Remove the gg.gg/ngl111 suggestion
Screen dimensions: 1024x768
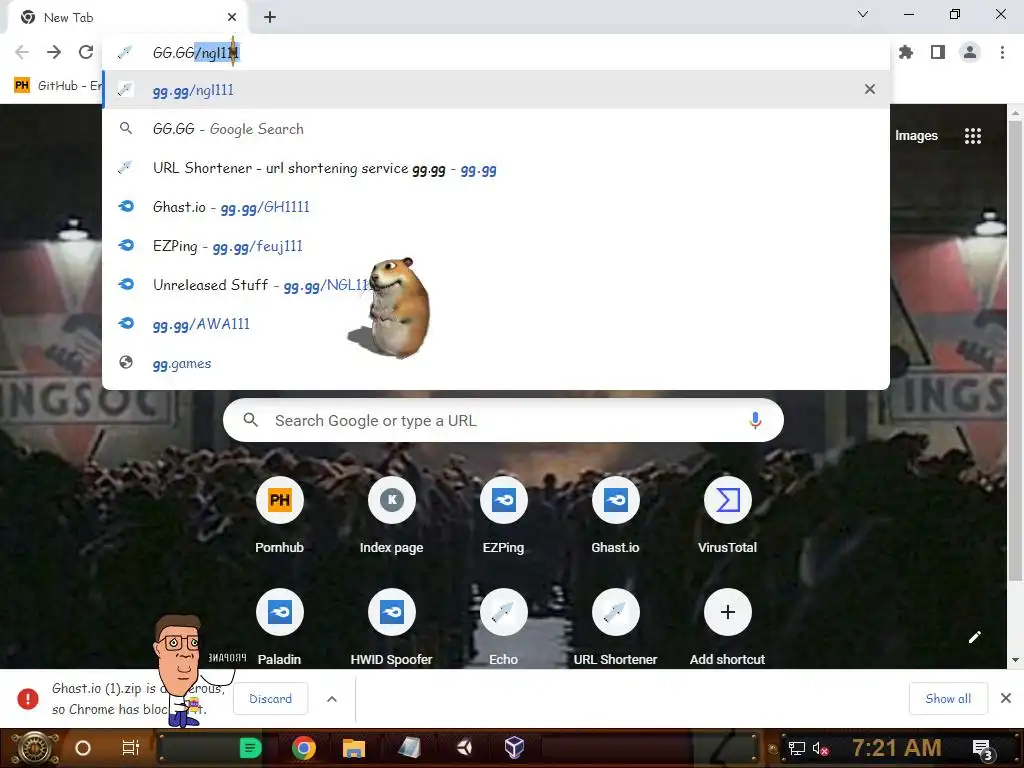(x=870, y=89)
